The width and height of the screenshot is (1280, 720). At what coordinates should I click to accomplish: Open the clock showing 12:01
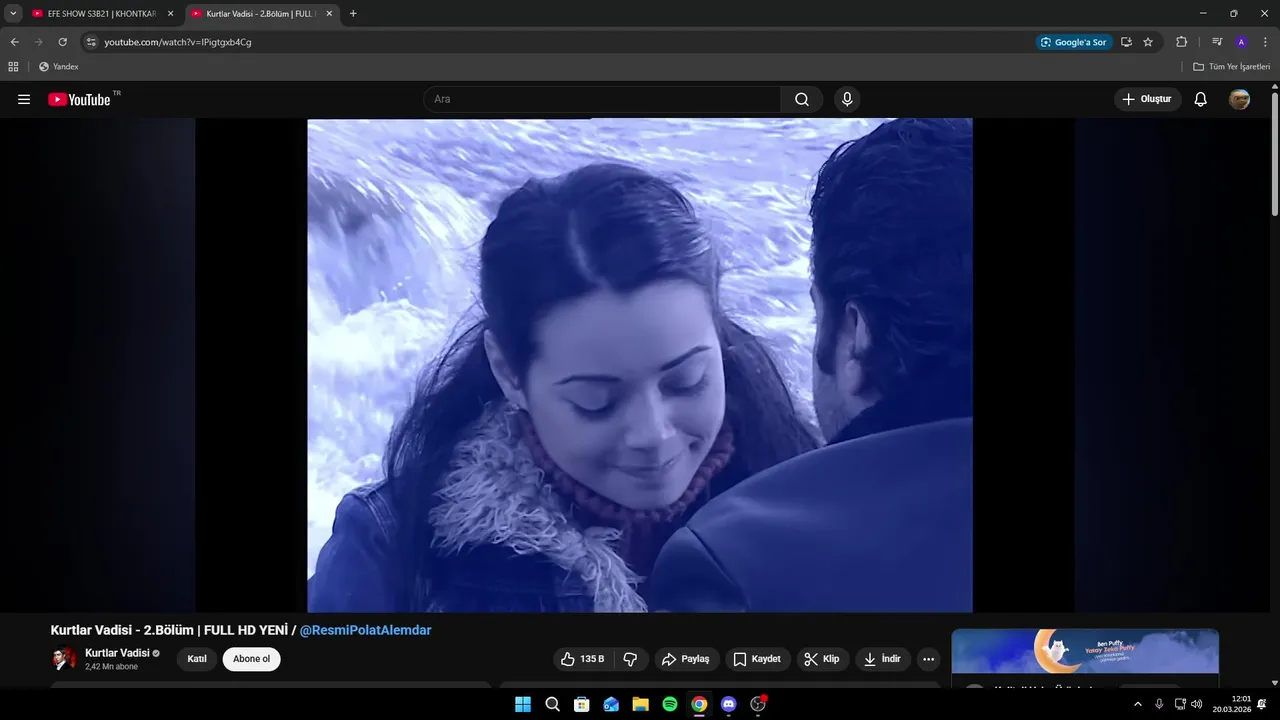click(x=1232, y=704)
